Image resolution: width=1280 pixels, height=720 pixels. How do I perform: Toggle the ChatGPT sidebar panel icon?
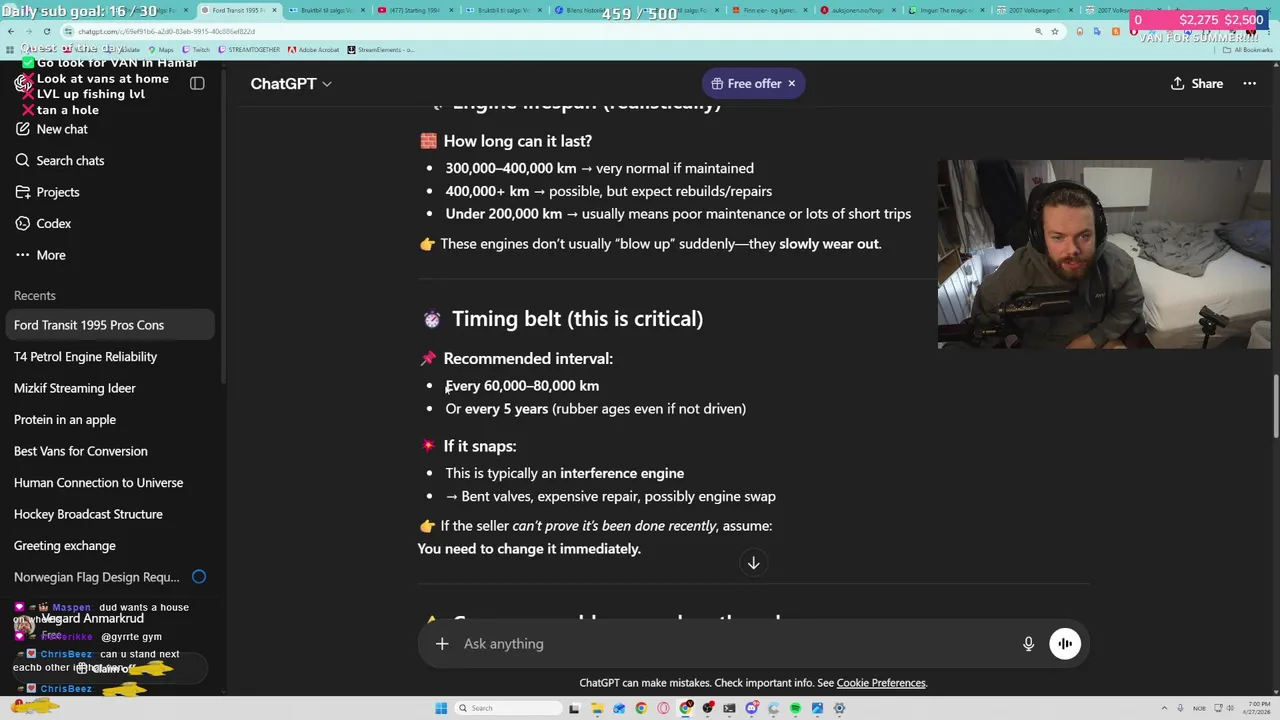tap(197, 84)
